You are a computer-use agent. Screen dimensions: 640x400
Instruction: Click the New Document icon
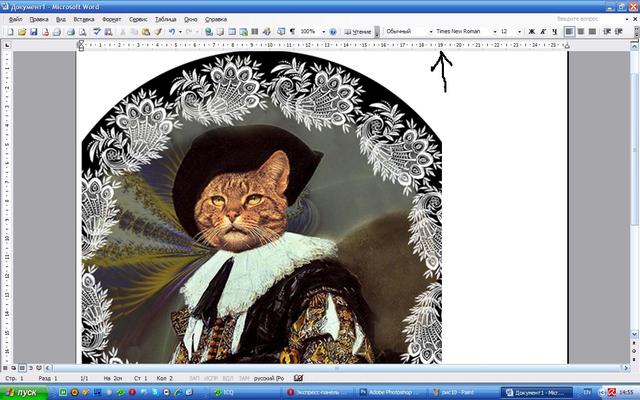pos(8,32)
